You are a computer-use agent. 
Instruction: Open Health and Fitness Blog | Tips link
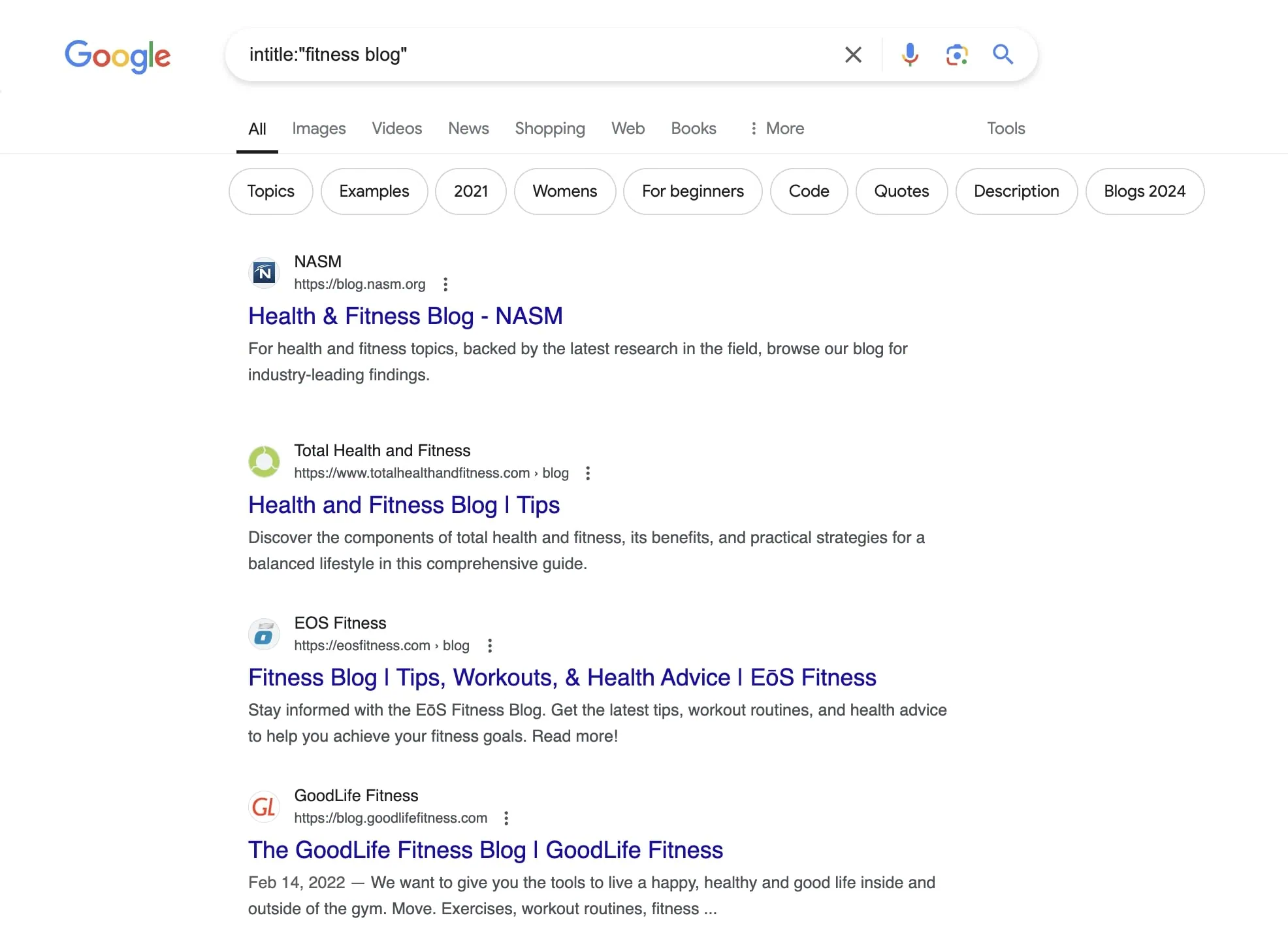[x=404, y=505]
